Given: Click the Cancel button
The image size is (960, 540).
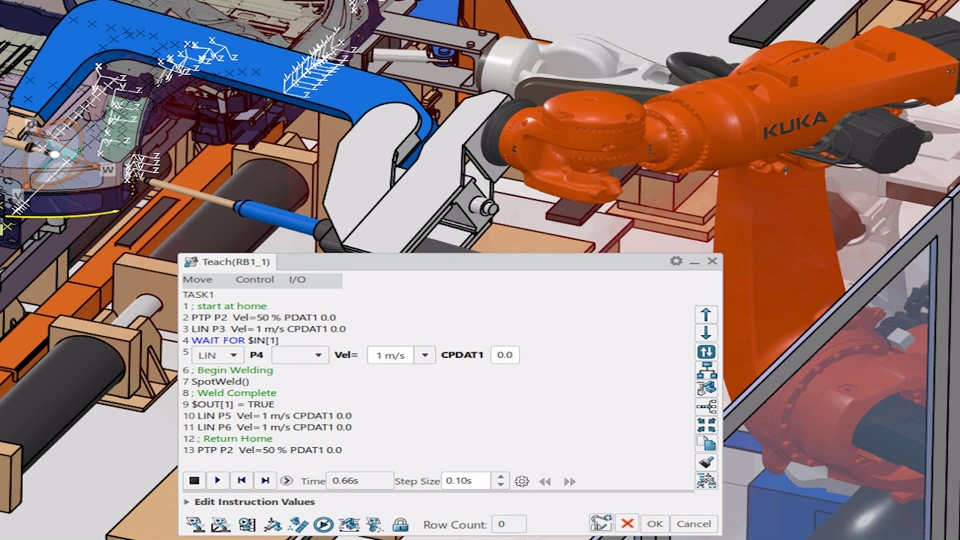Looking at the screenshot, I should 694,523.
